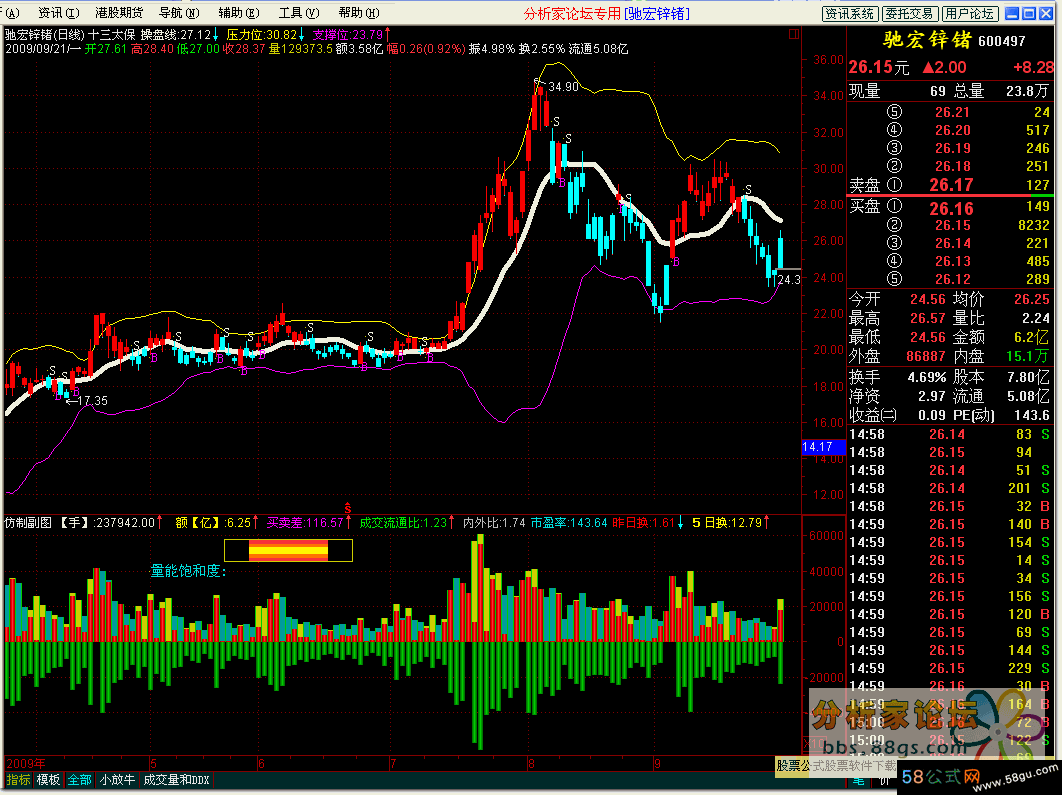The width and height of the screenshot is (1062, 795).
Task: Jump to month 9 on the time axis
Action: pos(657,764)
